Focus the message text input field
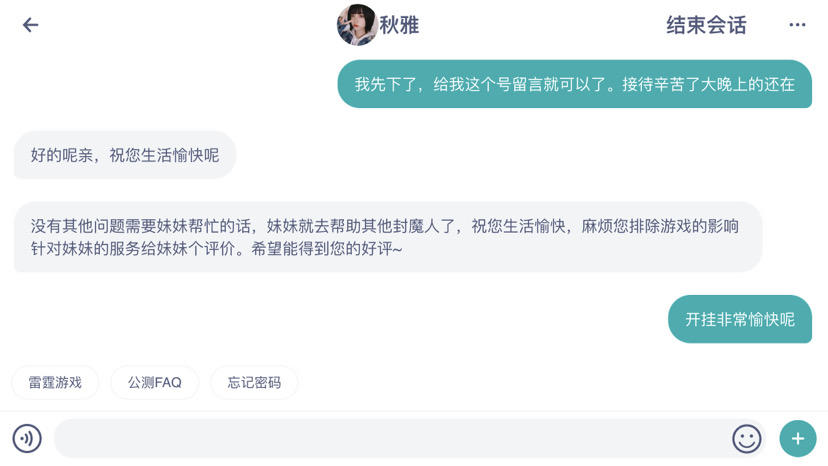This screenshot has width=828, height=466. click(390, 438)
